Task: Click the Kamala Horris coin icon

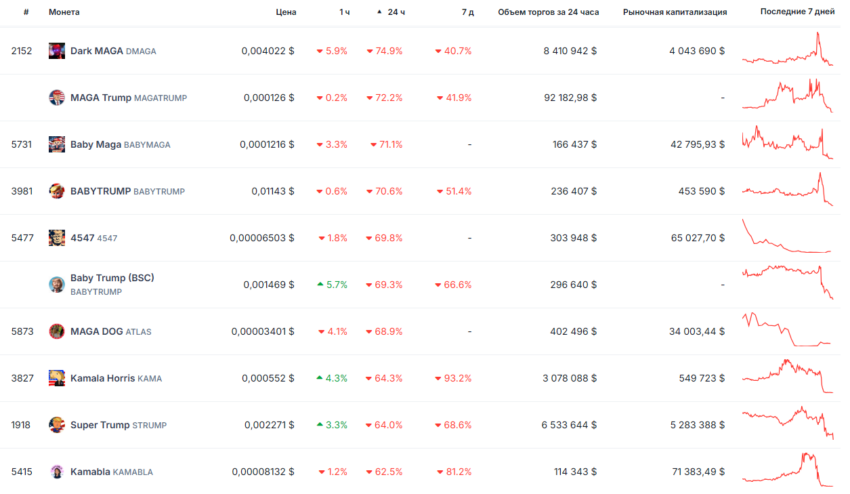Action: tap(56, 378)
